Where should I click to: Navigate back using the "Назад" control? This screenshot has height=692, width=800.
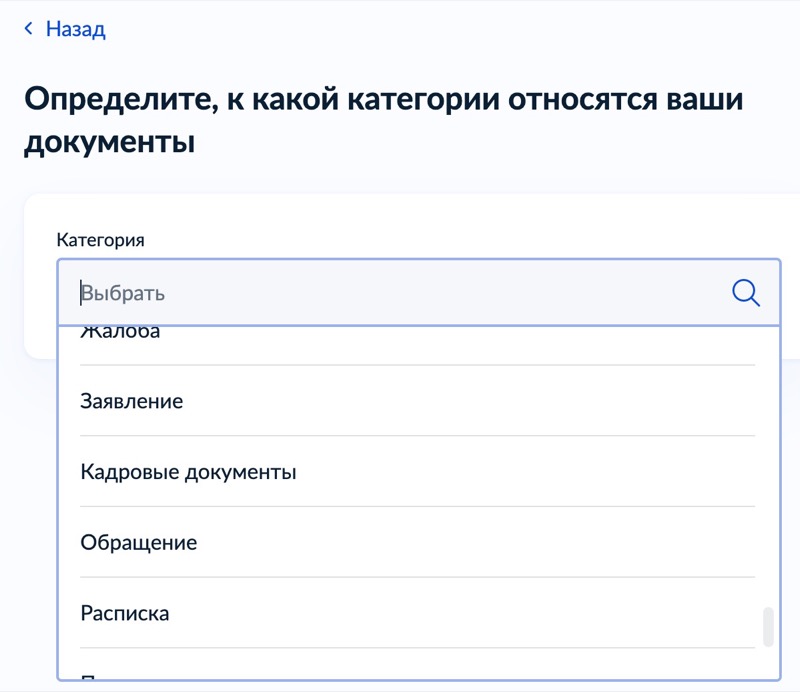pyautogui.click(x=63, y=29)
